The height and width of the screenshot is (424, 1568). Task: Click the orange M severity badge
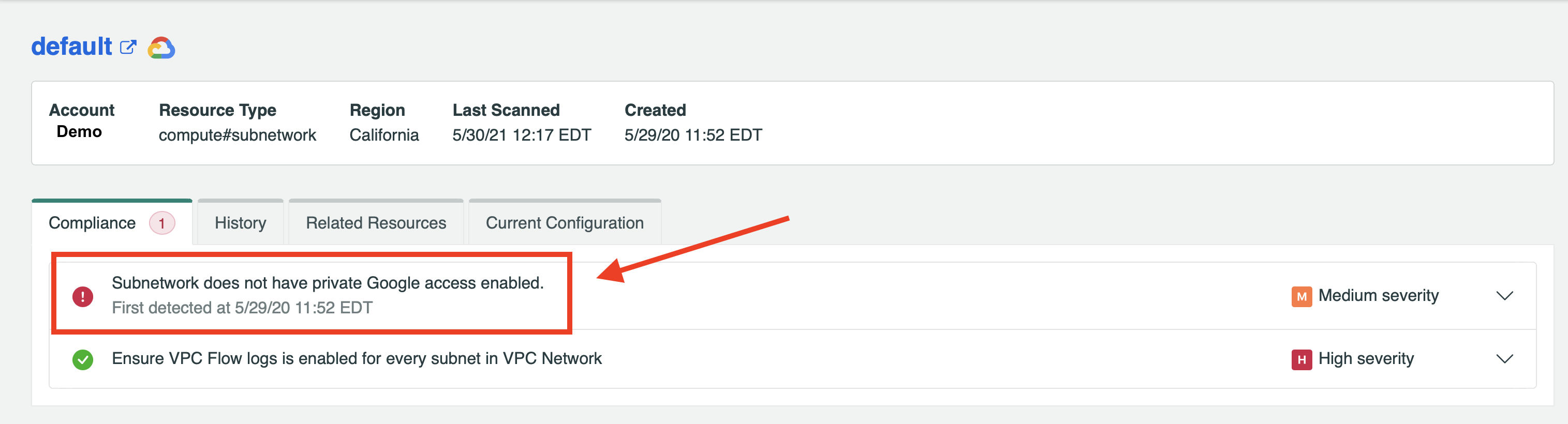1301,296
